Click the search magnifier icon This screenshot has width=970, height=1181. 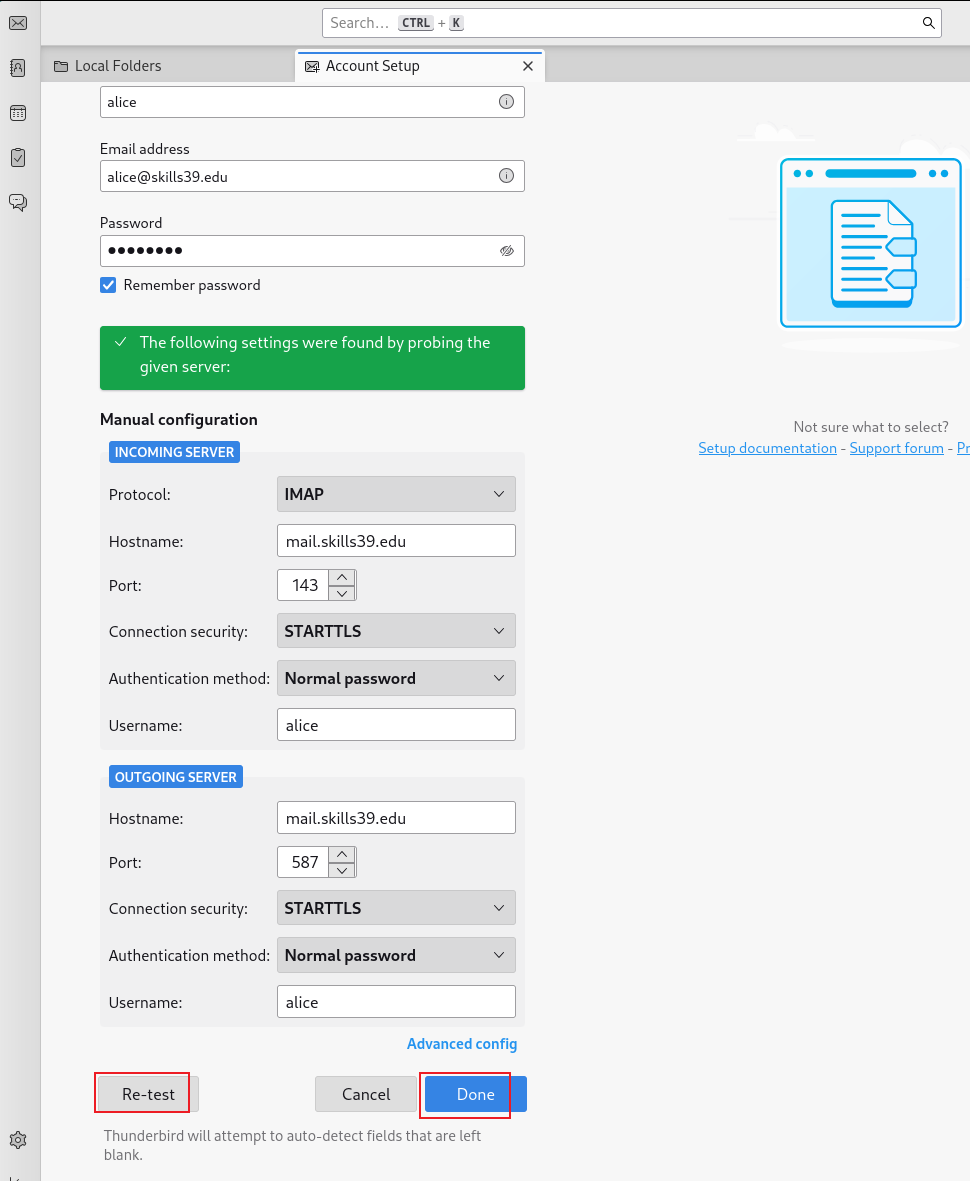(929, 23)
